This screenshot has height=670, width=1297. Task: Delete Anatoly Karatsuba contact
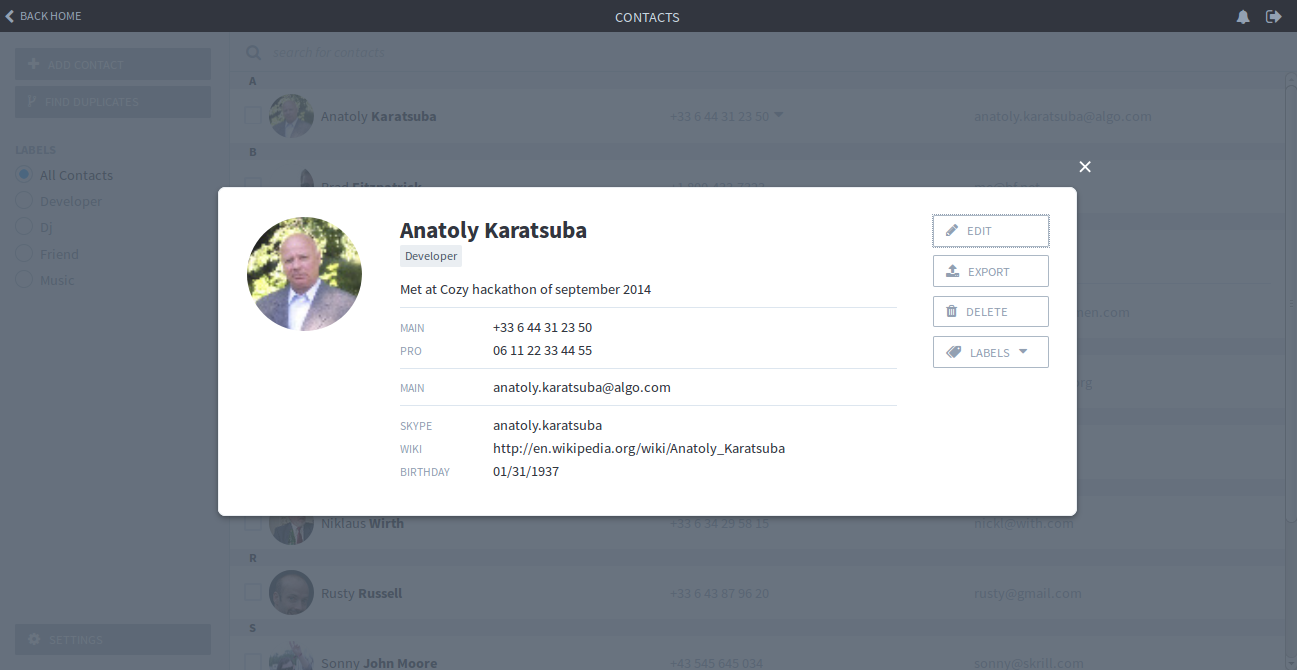pos(990,311)
